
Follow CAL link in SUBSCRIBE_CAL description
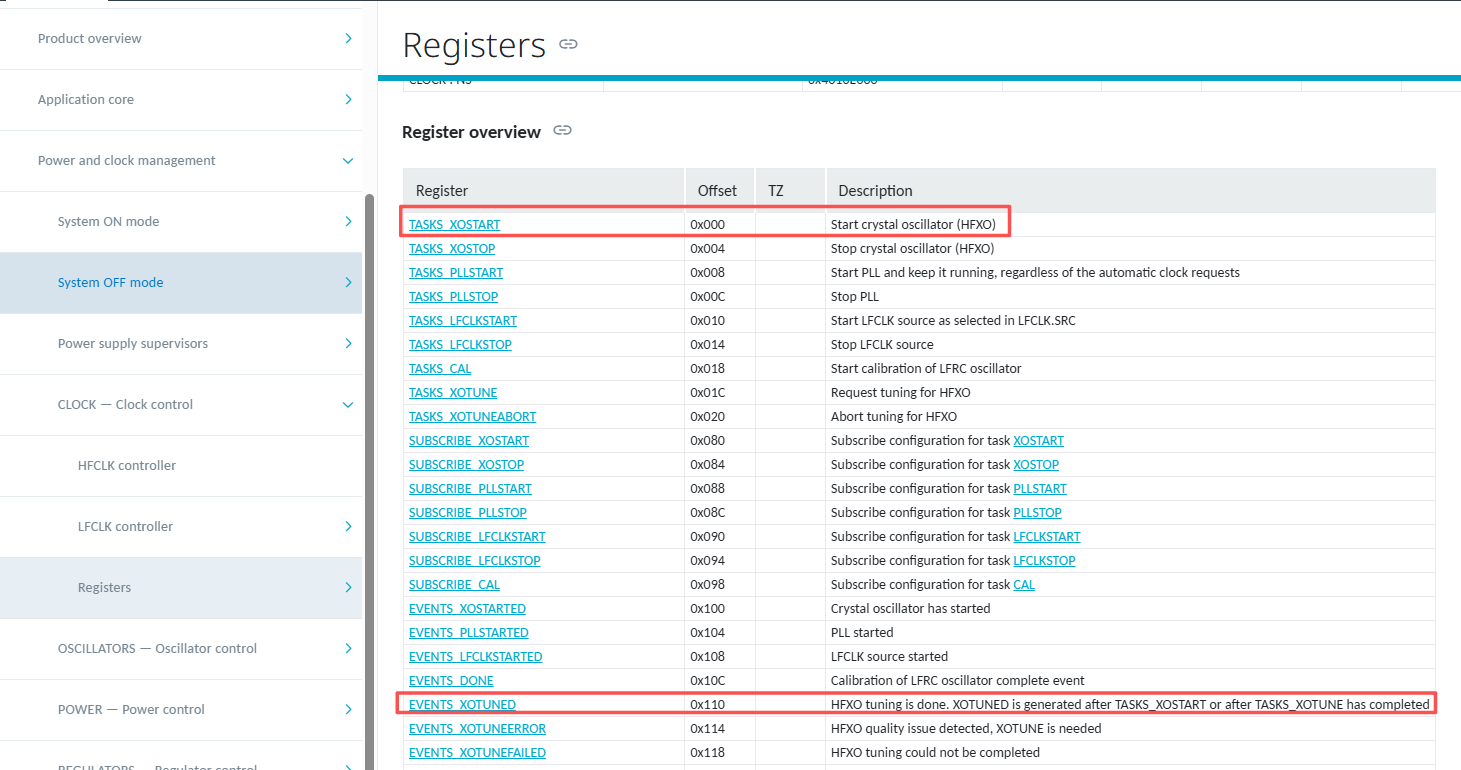(x=1024, y=584)
